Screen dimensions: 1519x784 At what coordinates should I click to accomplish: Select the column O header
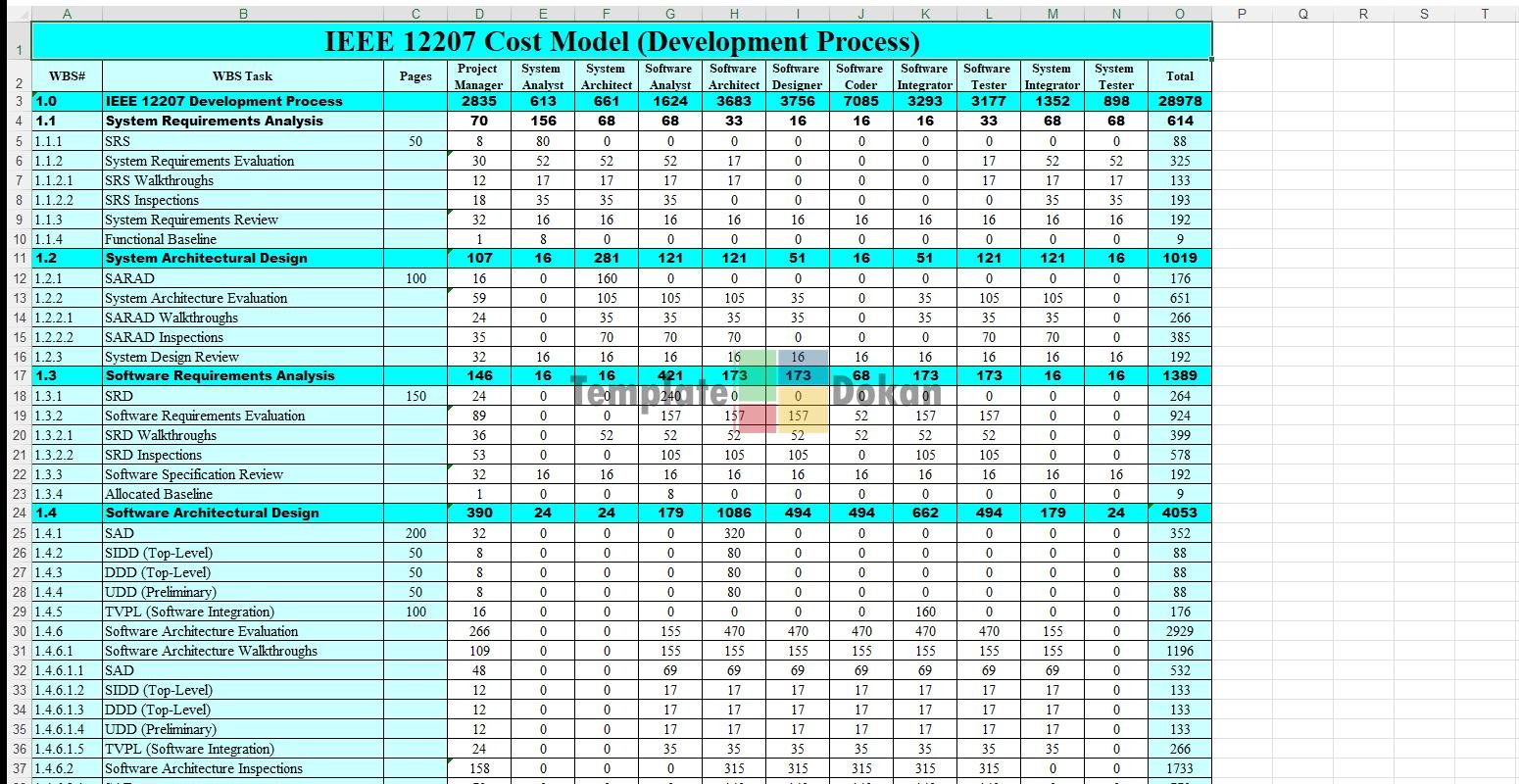coord(1179,14)
